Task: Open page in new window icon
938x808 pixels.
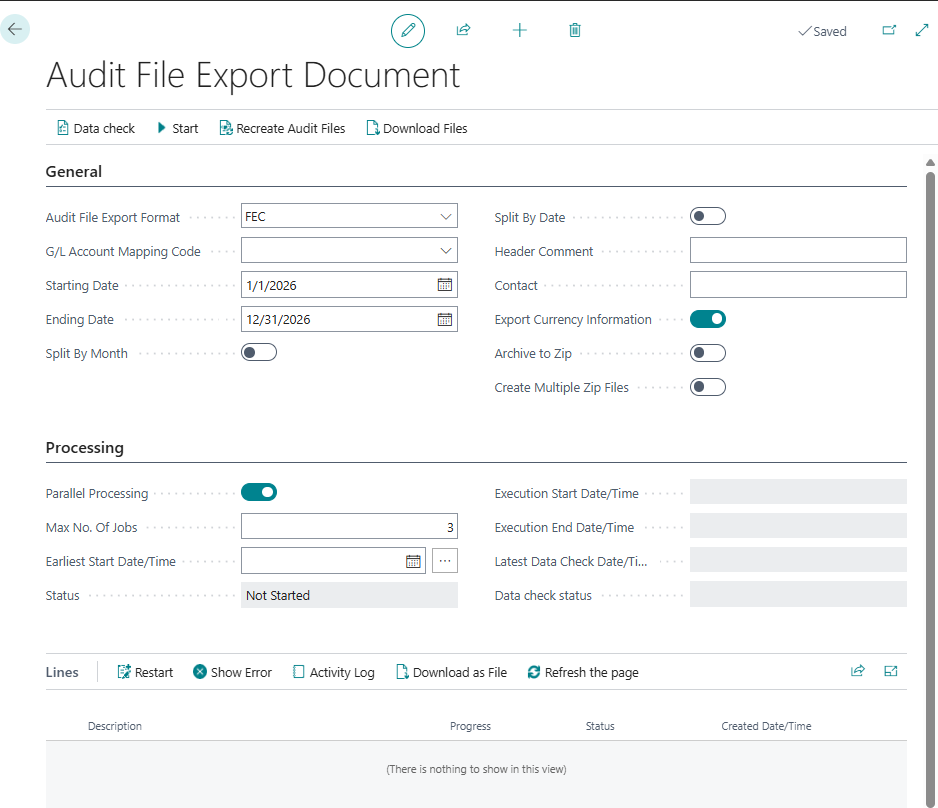Action: 890,30
